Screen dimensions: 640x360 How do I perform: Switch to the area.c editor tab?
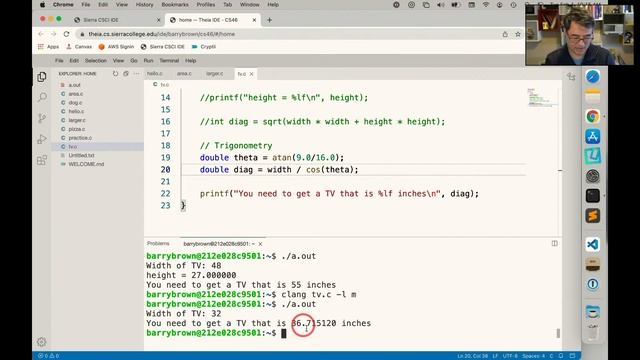point(184,73)
